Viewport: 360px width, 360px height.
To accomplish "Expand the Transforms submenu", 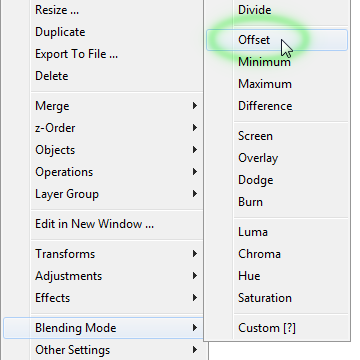I will [103, 254].
